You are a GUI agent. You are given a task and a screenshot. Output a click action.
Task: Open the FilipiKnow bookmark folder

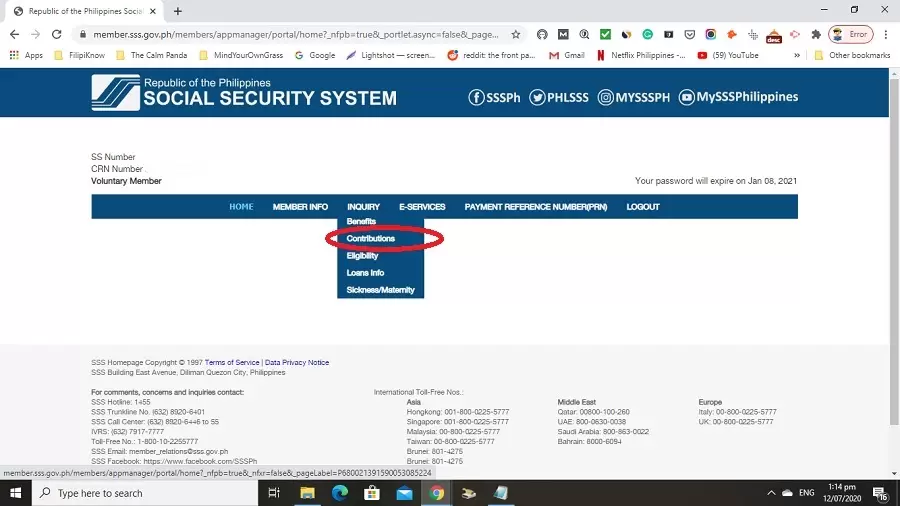tap(79, 55)
